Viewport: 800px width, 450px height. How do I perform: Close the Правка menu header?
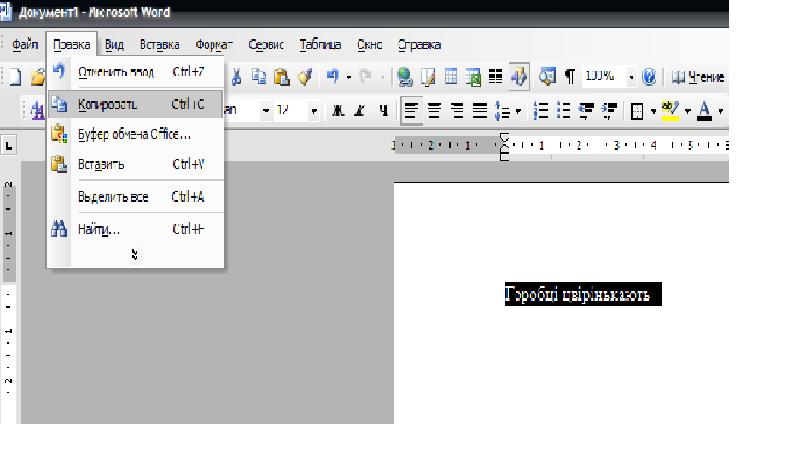(x=71, y=44)
